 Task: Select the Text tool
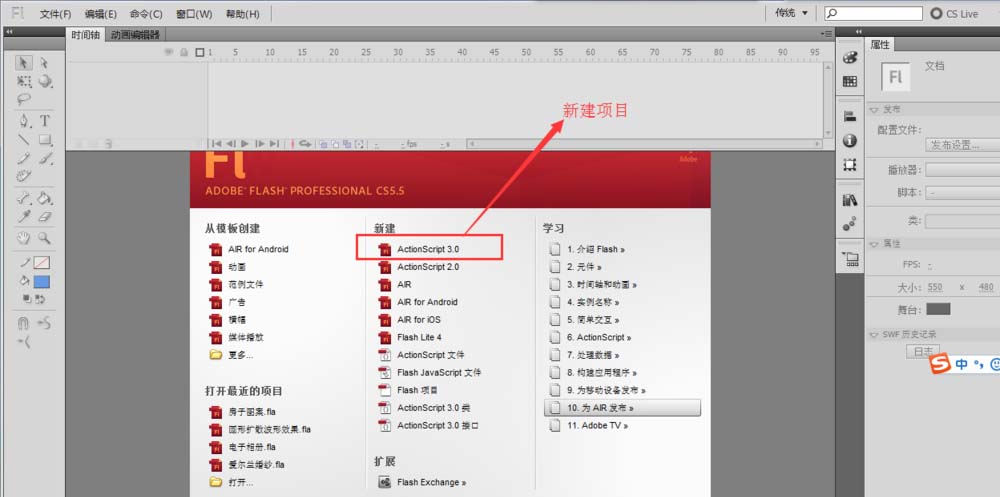tap(45, 121)
